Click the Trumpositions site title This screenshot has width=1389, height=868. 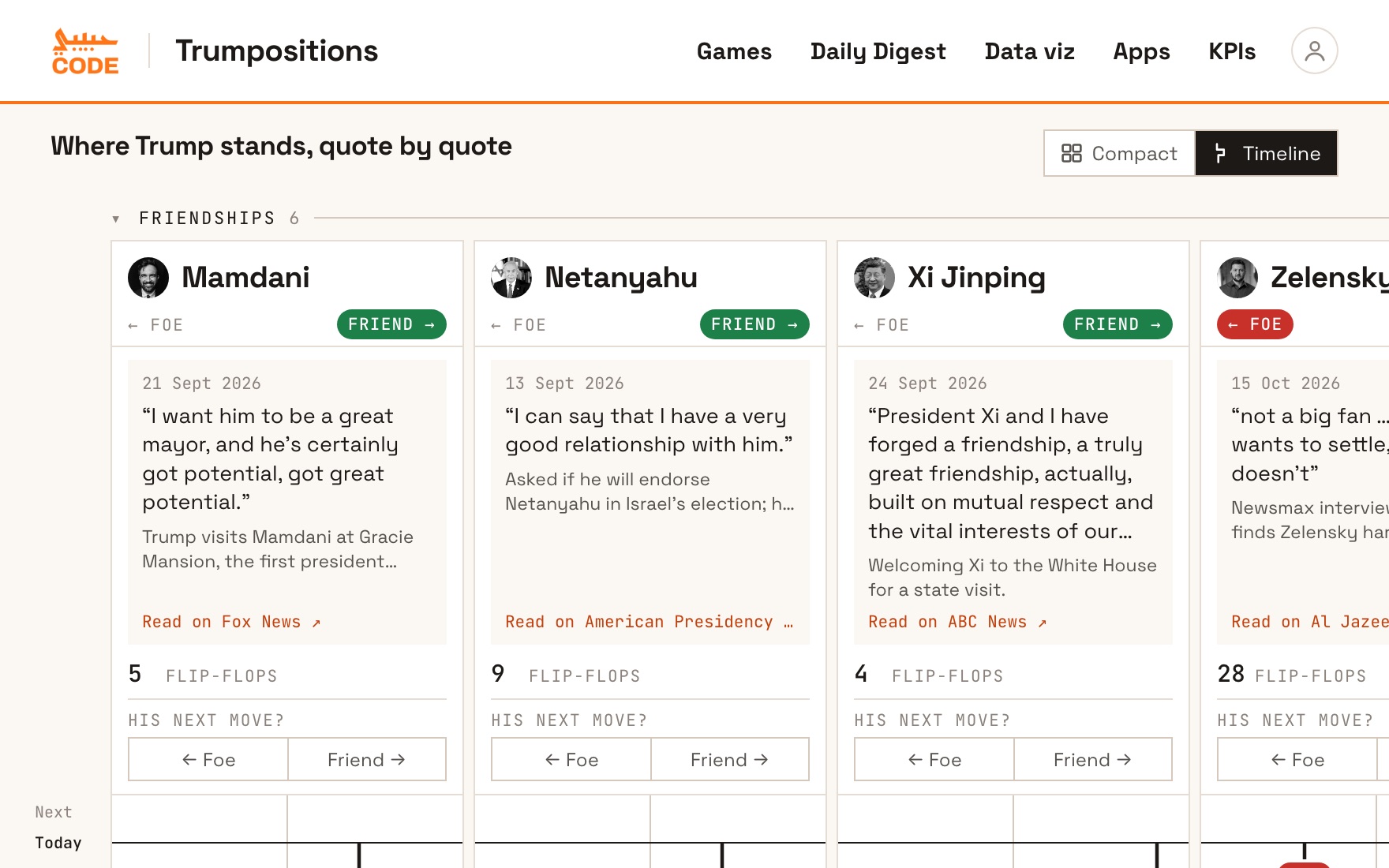(x=277, y=51)
